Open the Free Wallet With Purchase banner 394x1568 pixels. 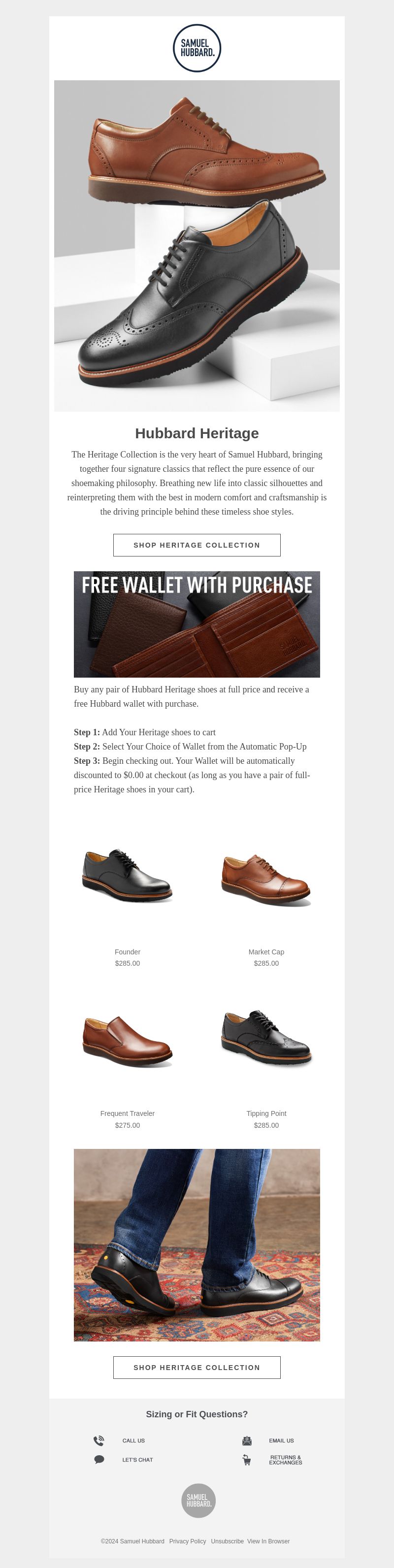(197, 624)
